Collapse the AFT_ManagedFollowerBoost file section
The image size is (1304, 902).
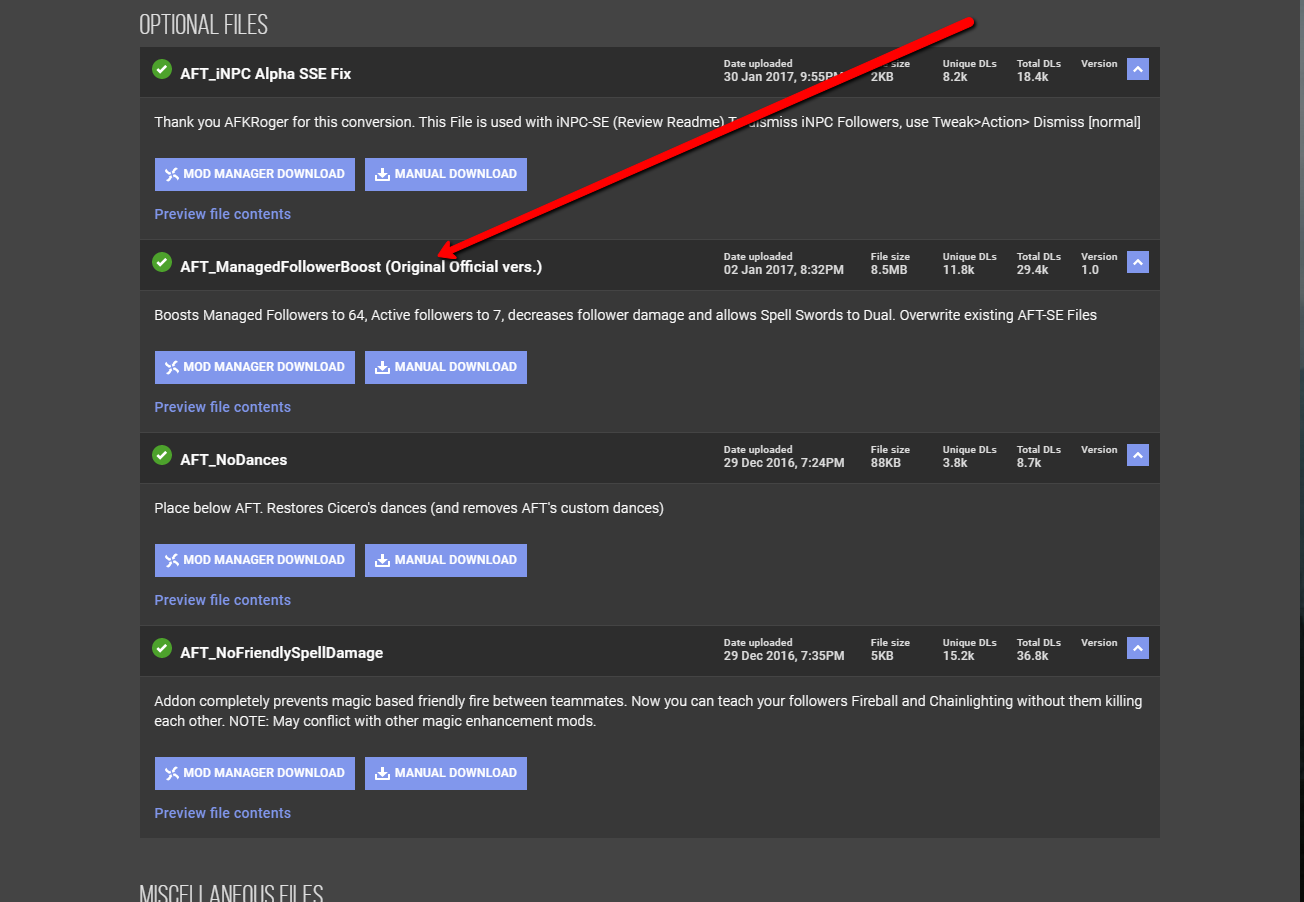1137,262
